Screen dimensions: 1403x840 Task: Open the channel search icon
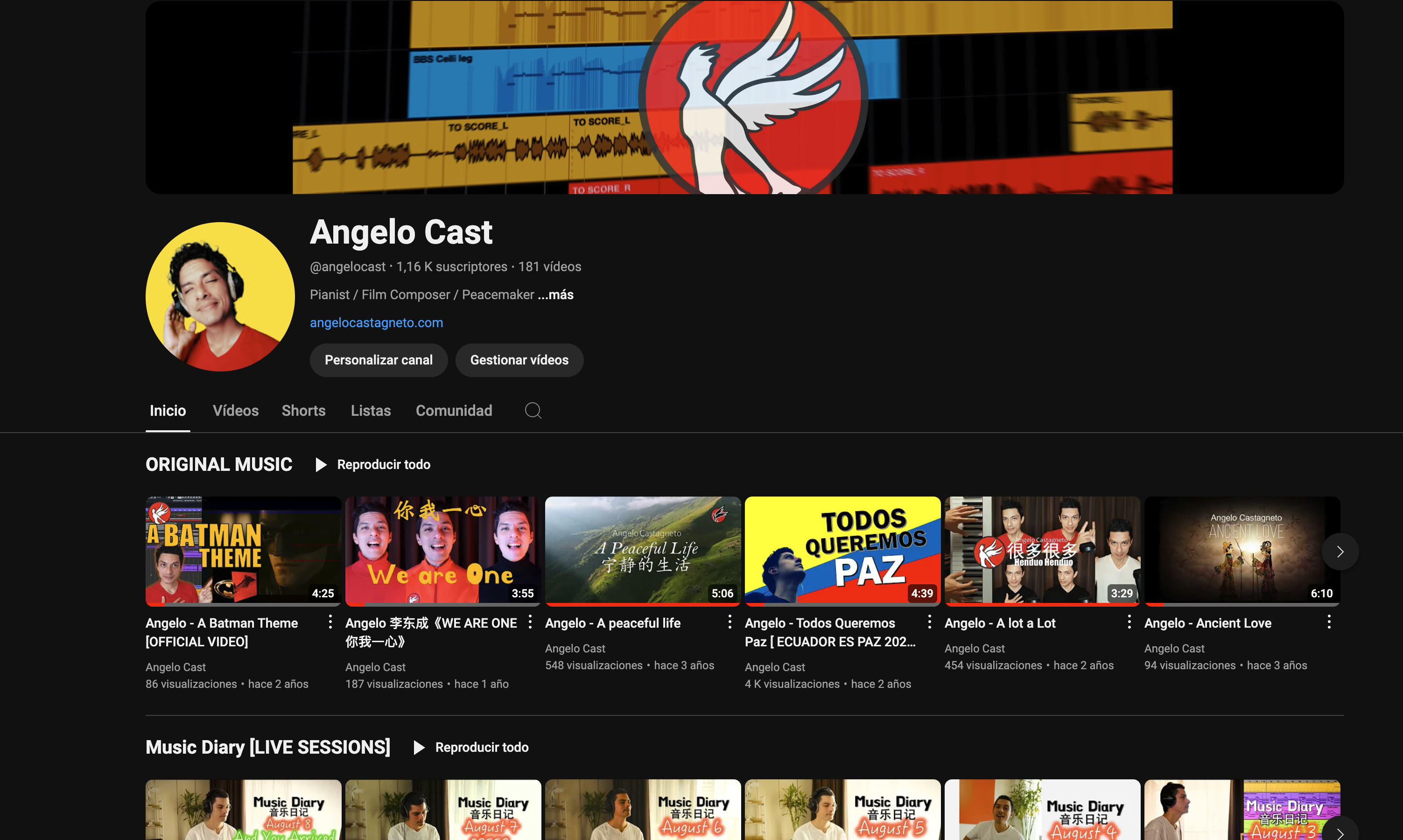(x=533, y=410)
